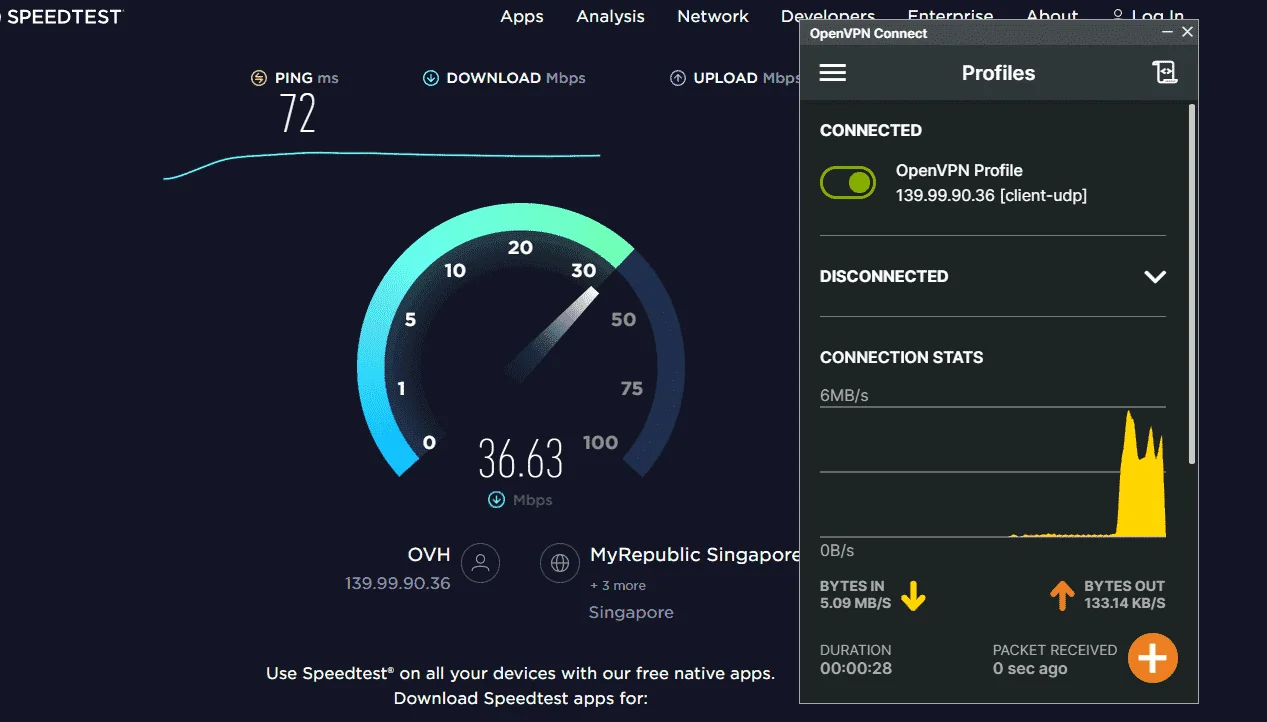Click the OVH IP address 139.99.90.36

(x=398, y=583)
